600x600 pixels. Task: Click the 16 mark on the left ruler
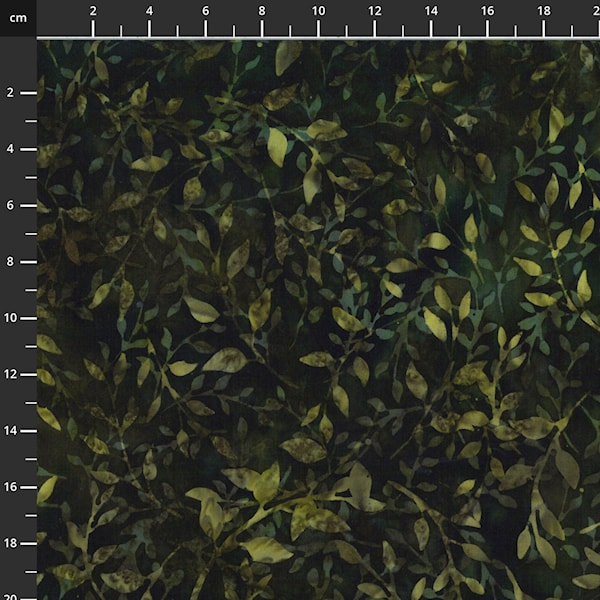coord(10,486)
